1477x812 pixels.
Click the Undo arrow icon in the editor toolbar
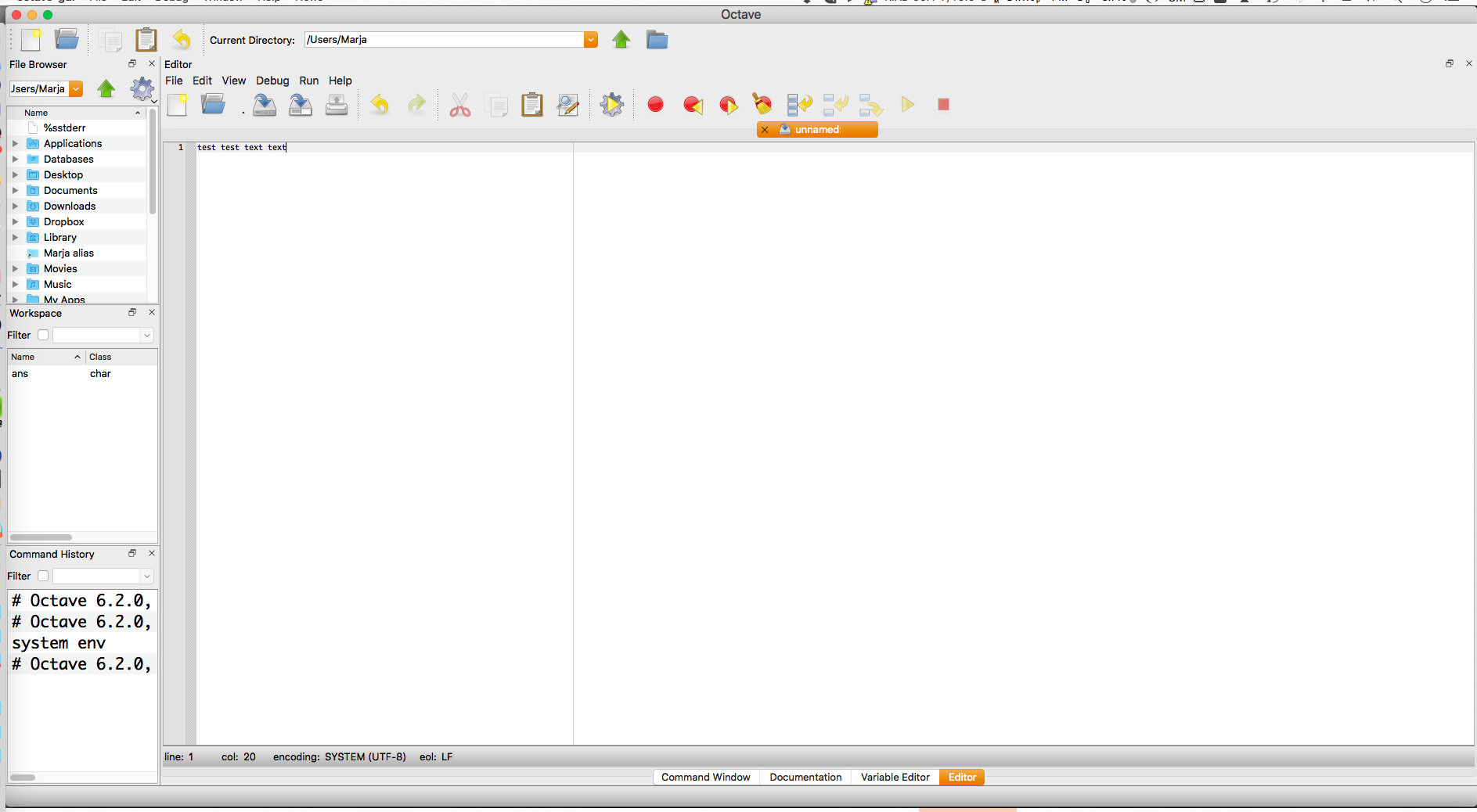(x=380, y=104)
